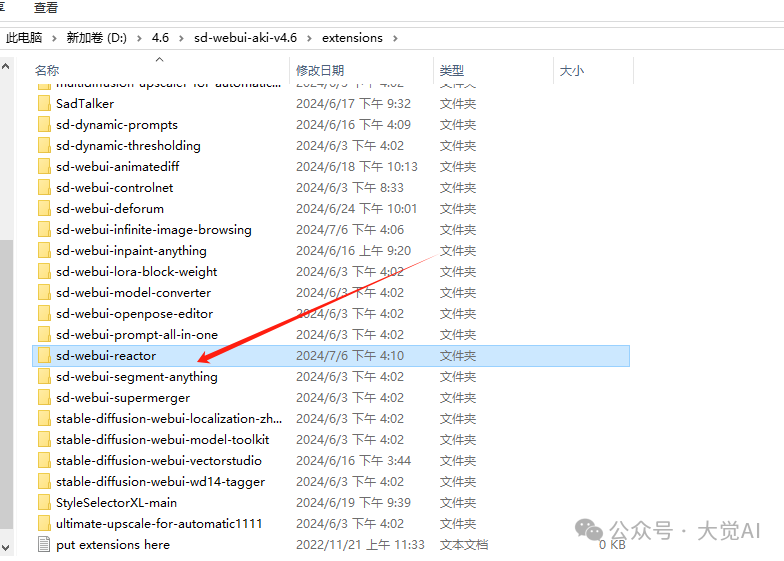Image resolution: width=784 pixels, height=561 pixels.
Task: Select the sd-webui-lora-block-weight folder icon
Action: 44,272
